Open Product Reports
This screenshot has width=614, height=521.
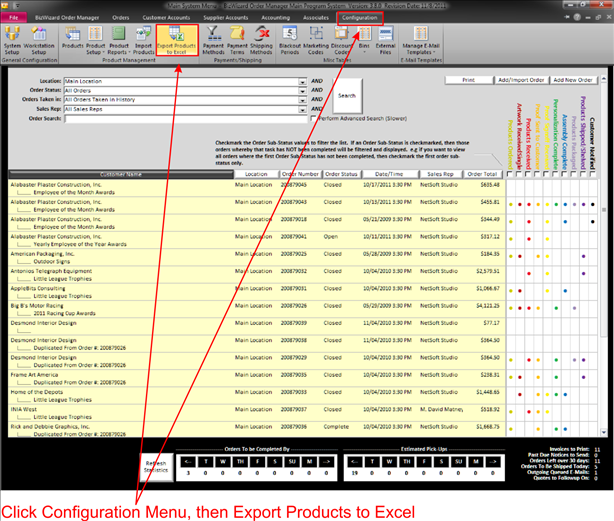click(119, 40)
